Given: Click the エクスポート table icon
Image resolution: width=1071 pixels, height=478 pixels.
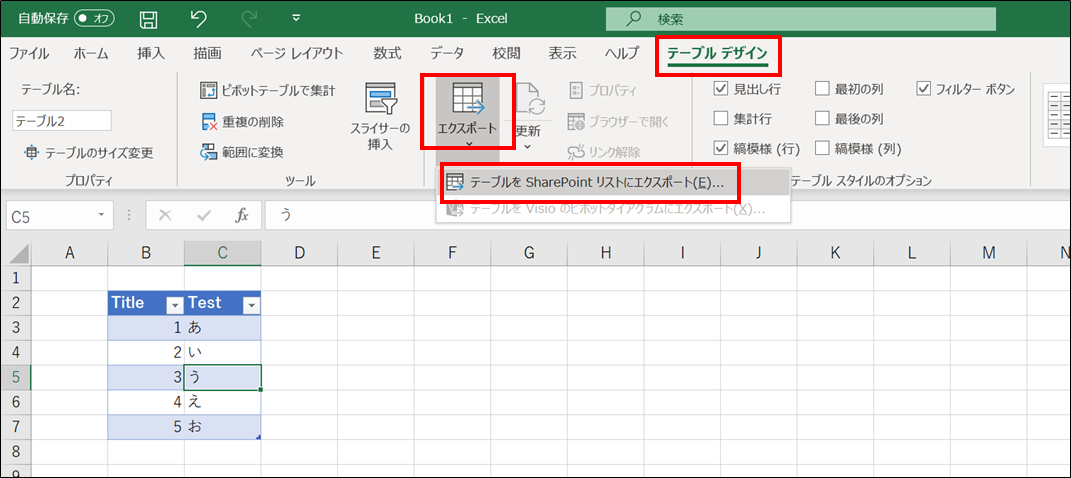Looking at the screenshot, I should coord(468,99).
